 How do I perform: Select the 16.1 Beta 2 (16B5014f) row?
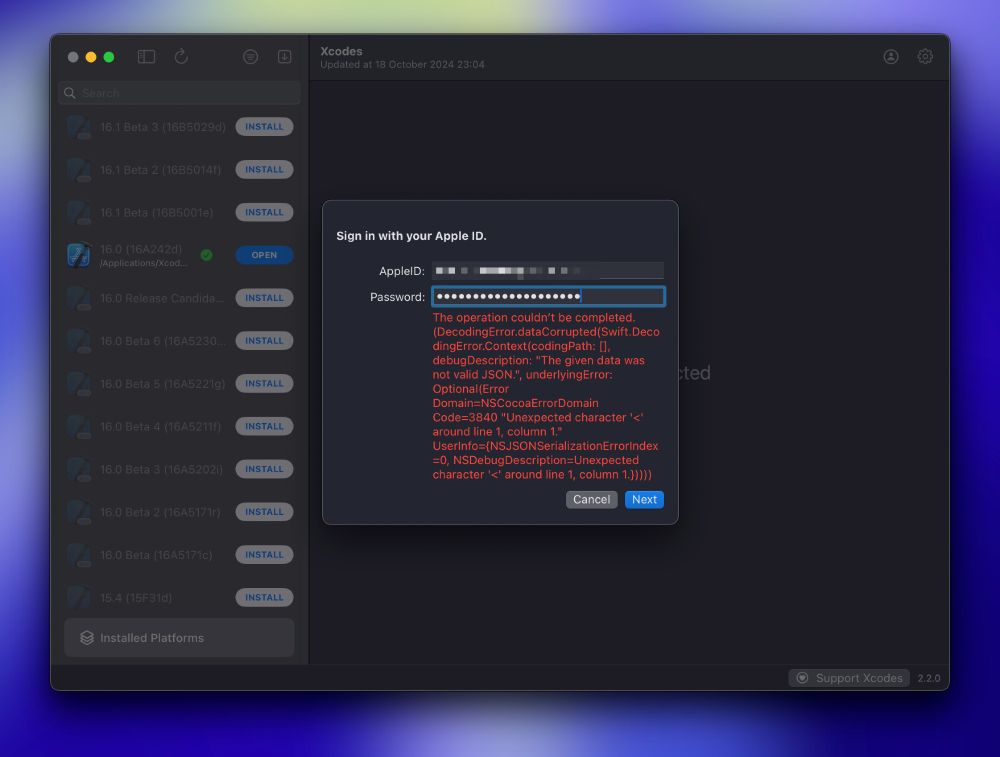coord(179,170)
